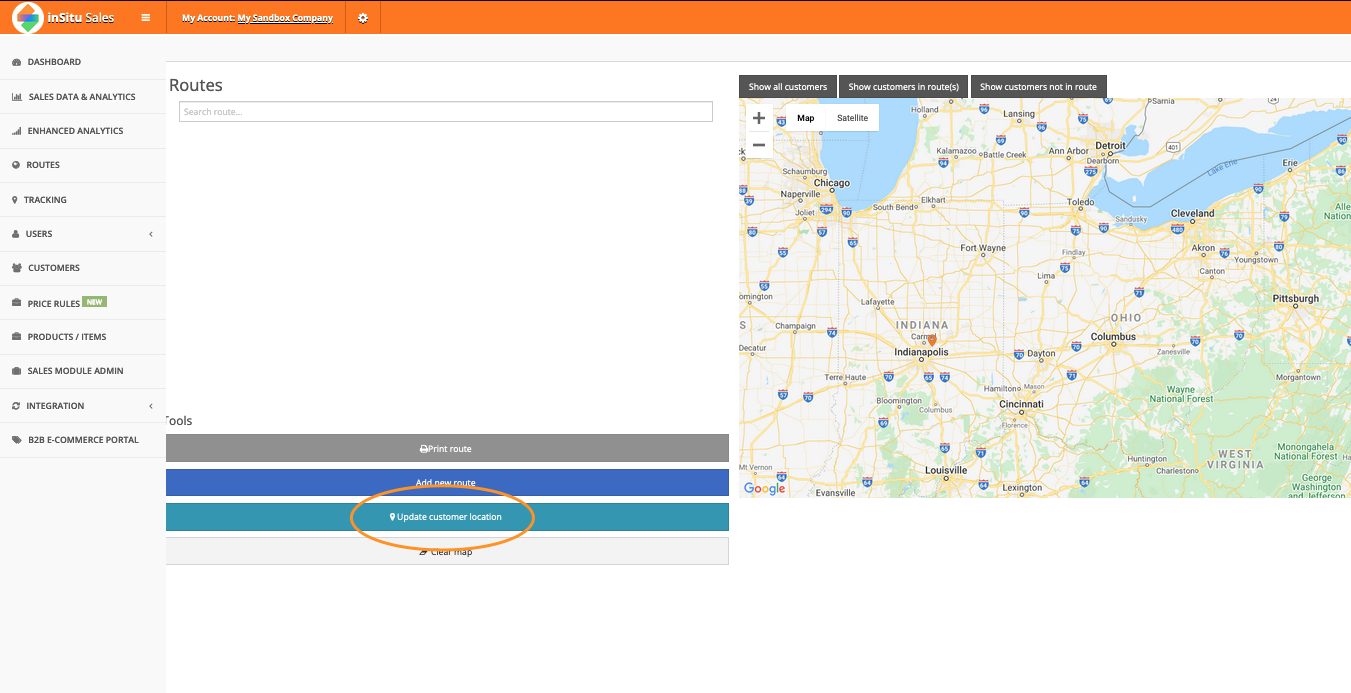Open Dashboard from the sidebar
1351x693 pixels.
point(54,62)
